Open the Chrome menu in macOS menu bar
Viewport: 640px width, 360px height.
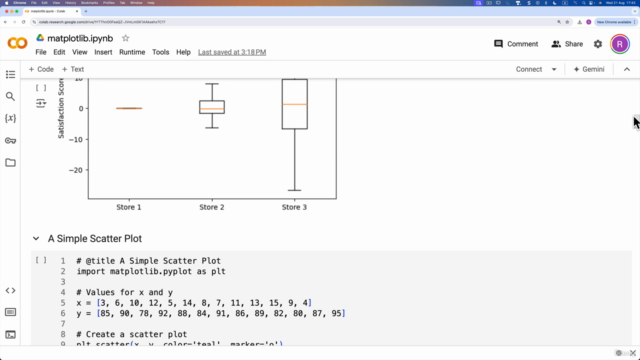[x=20, y=3]
